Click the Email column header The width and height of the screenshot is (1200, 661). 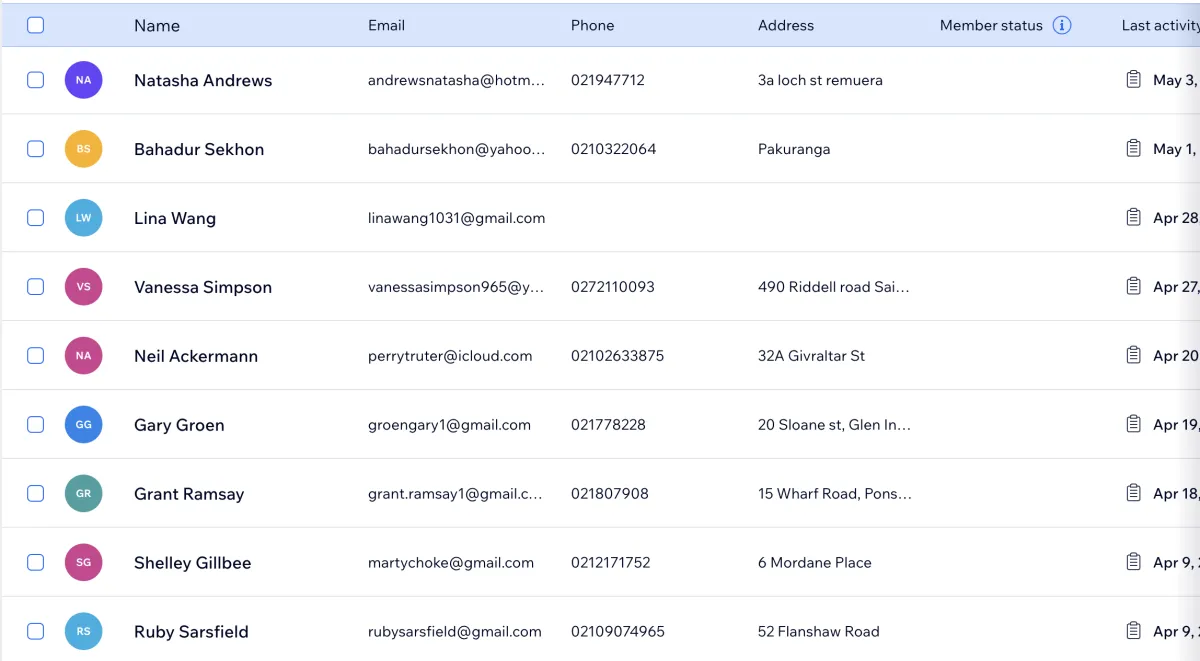tap(386, 26)
